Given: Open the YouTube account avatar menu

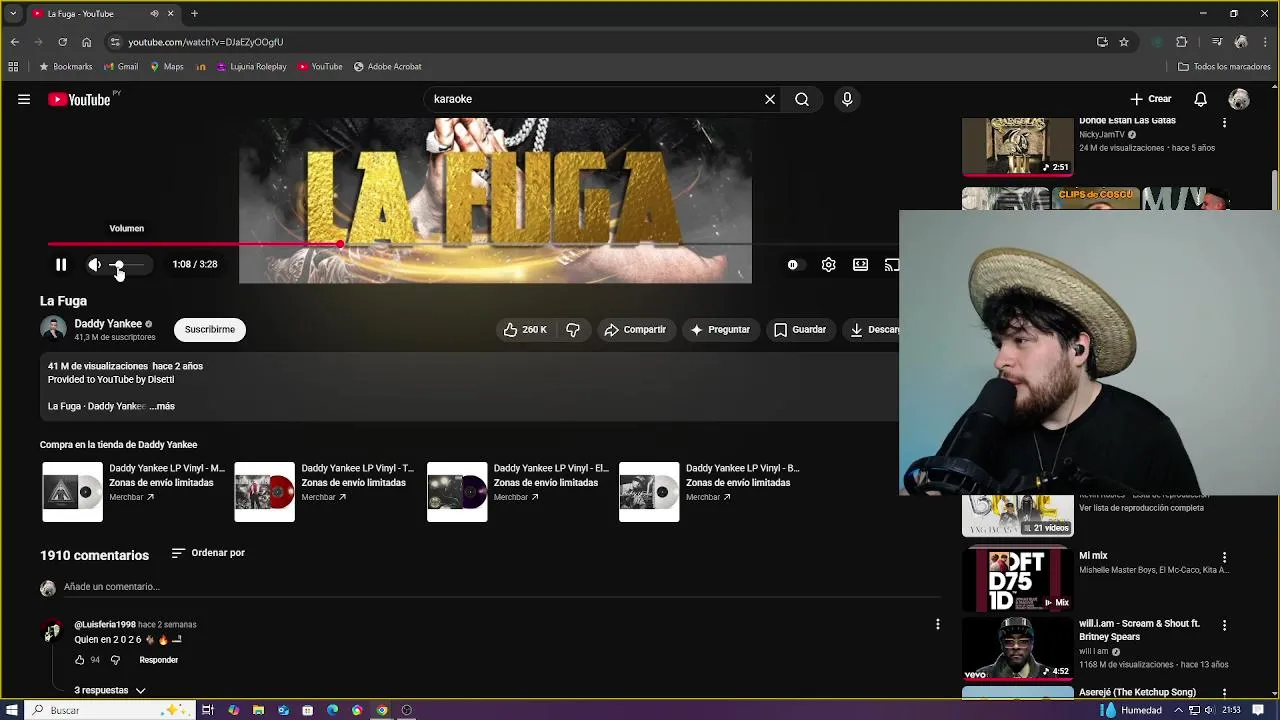Looking at the screenshot, I should click(x=1239, y=99).
